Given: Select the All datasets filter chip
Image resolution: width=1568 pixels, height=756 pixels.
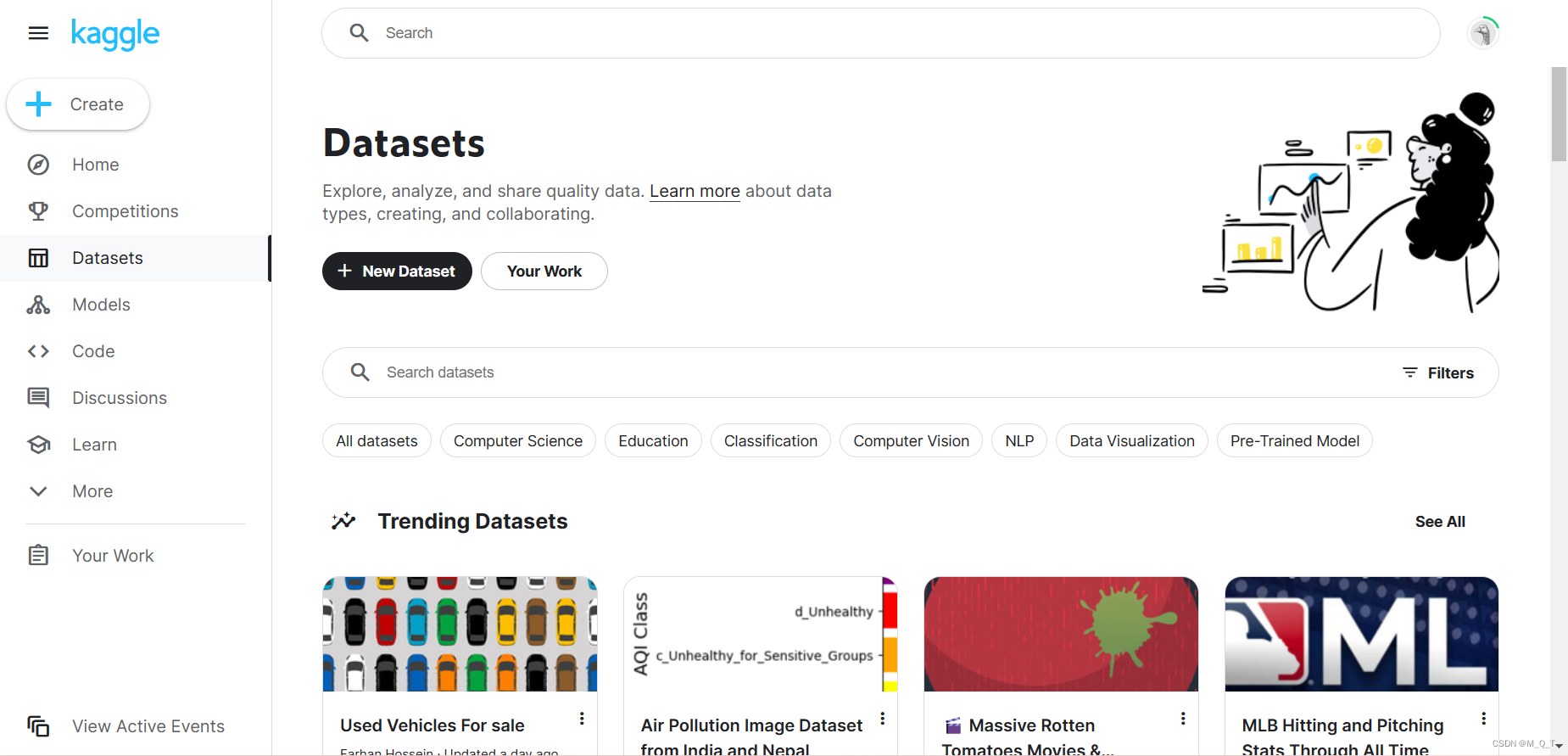Looking at the screenshot, I should click(377, 440).
